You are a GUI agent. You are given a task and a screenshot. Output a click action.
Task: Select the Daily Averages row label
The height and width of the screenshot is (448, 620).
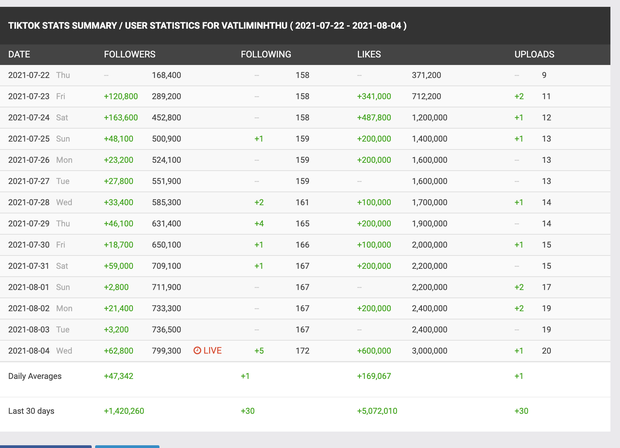coord(35,376)
